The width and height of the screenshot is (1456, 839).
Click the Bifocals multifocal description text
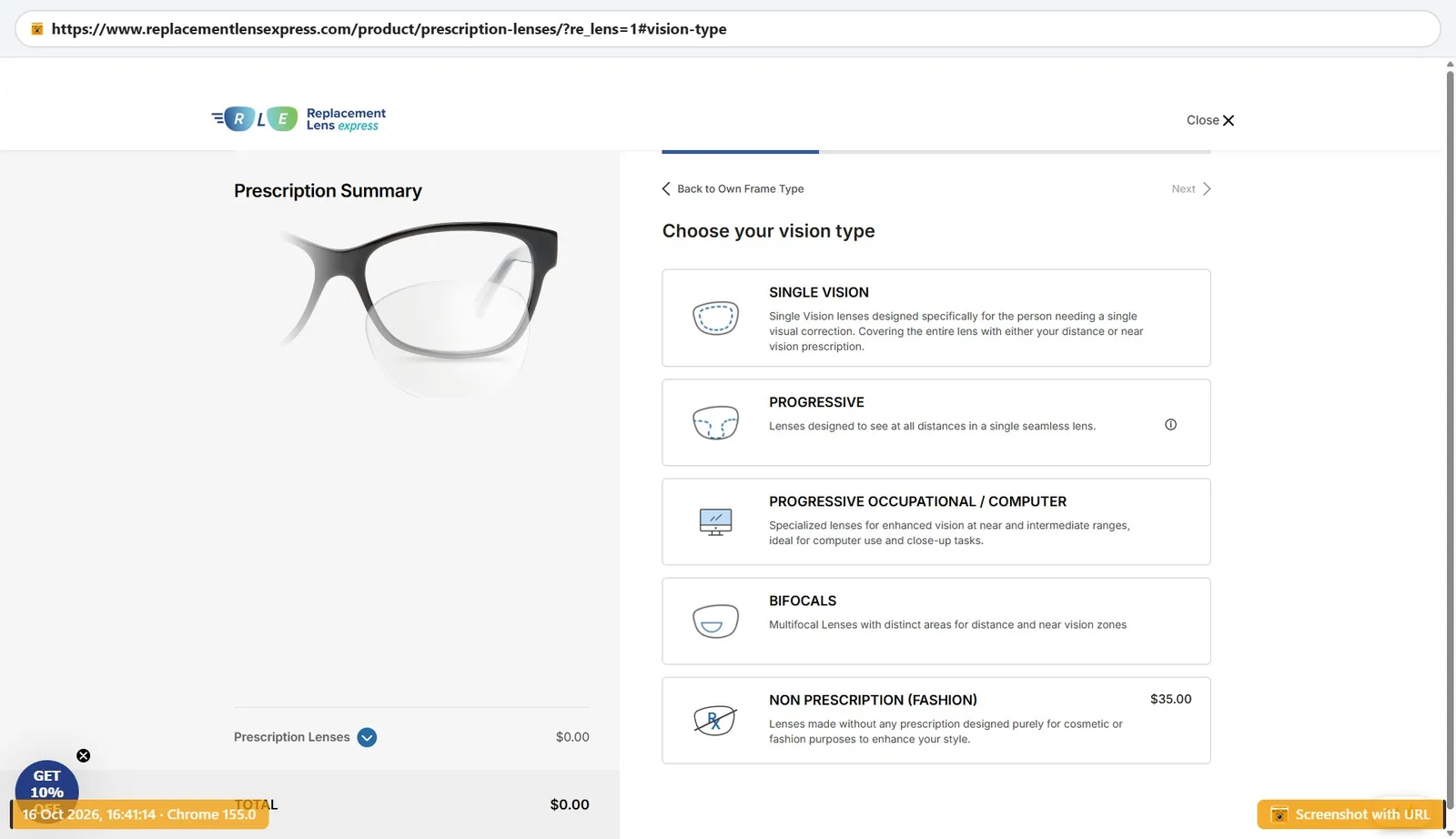click(x=947, y=624)
